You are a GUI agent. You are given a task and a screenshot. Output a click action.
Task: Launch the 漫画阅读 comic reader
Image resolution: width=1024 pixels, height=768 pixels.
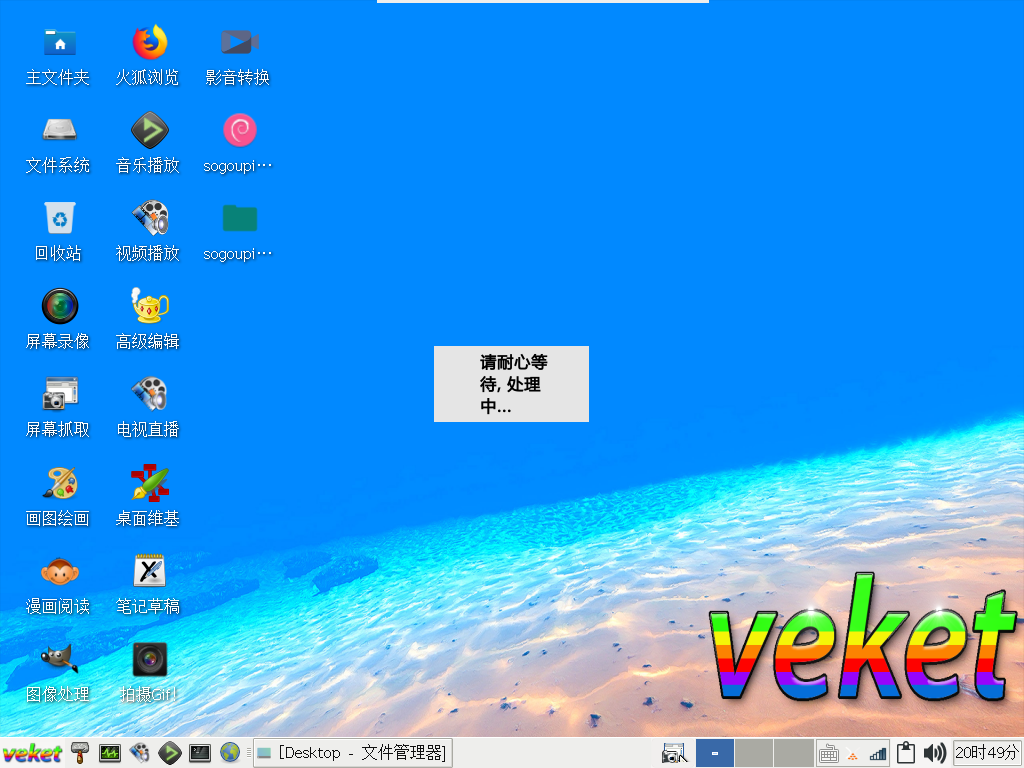click(x=59, y=571)
